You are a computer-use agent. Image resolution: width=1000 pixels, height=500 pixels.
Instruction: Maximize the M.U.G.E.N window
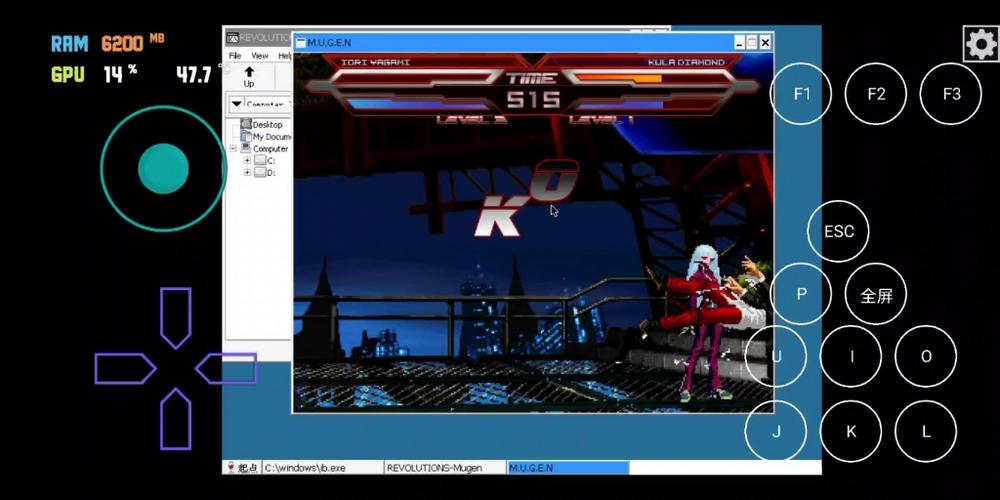point(752,43)
